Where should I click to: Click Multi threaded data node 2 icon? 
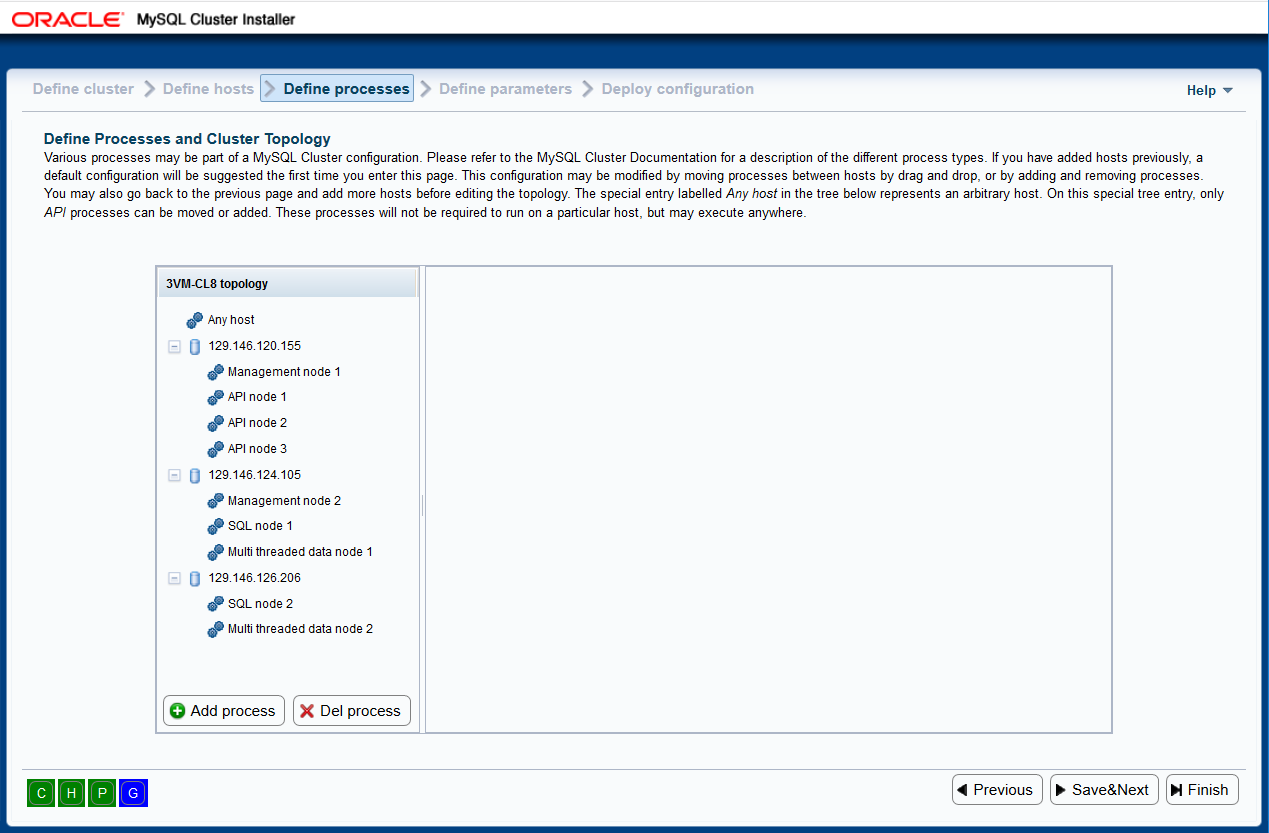click(215, 629)
